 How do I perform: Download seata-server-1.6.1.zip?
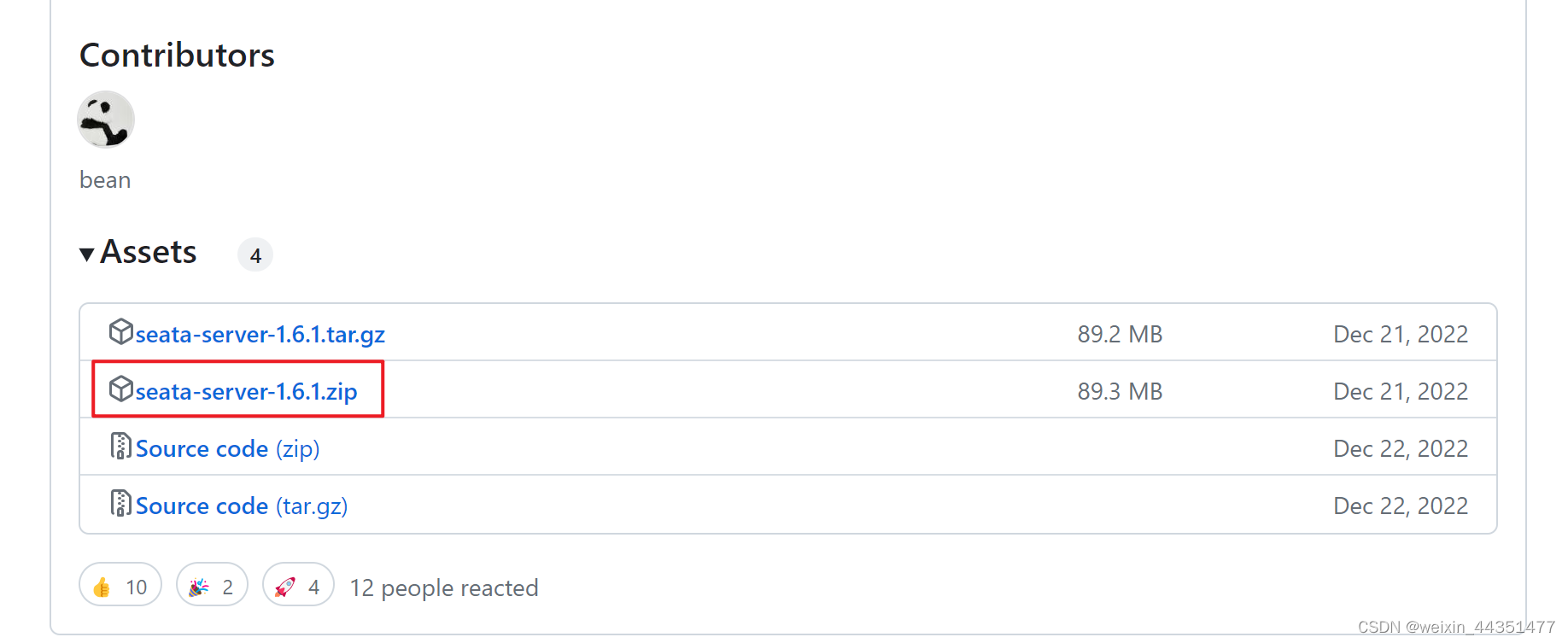249,391
